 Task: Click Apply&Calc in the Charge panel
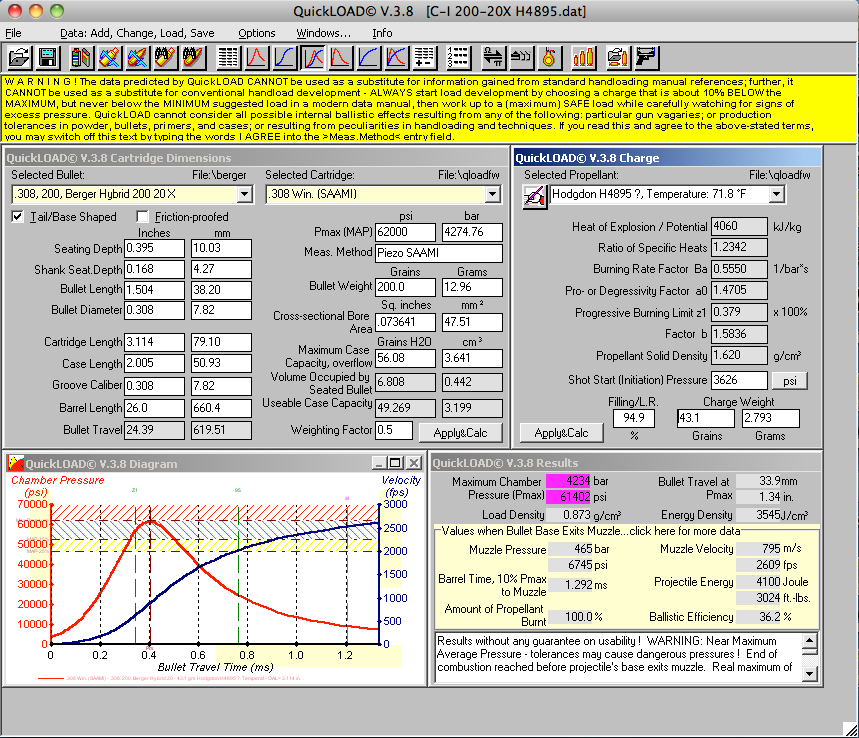(561, 433)
